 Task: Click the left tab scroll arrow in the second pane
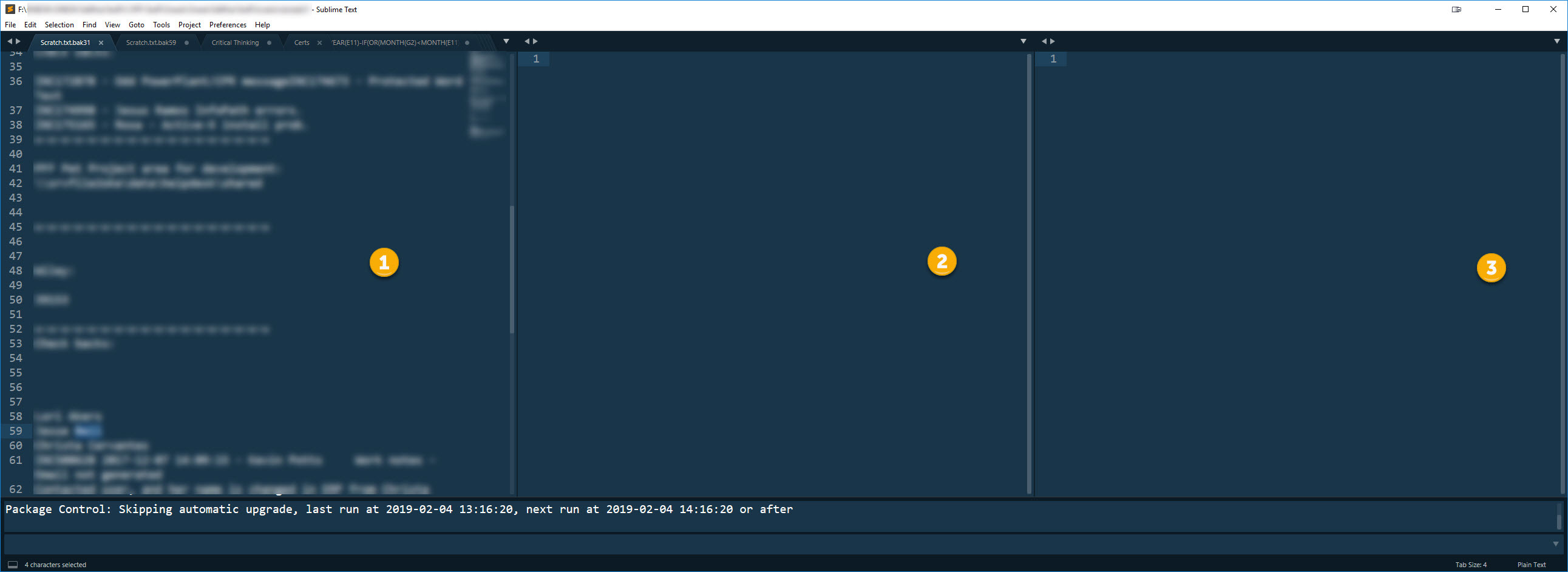527,41
